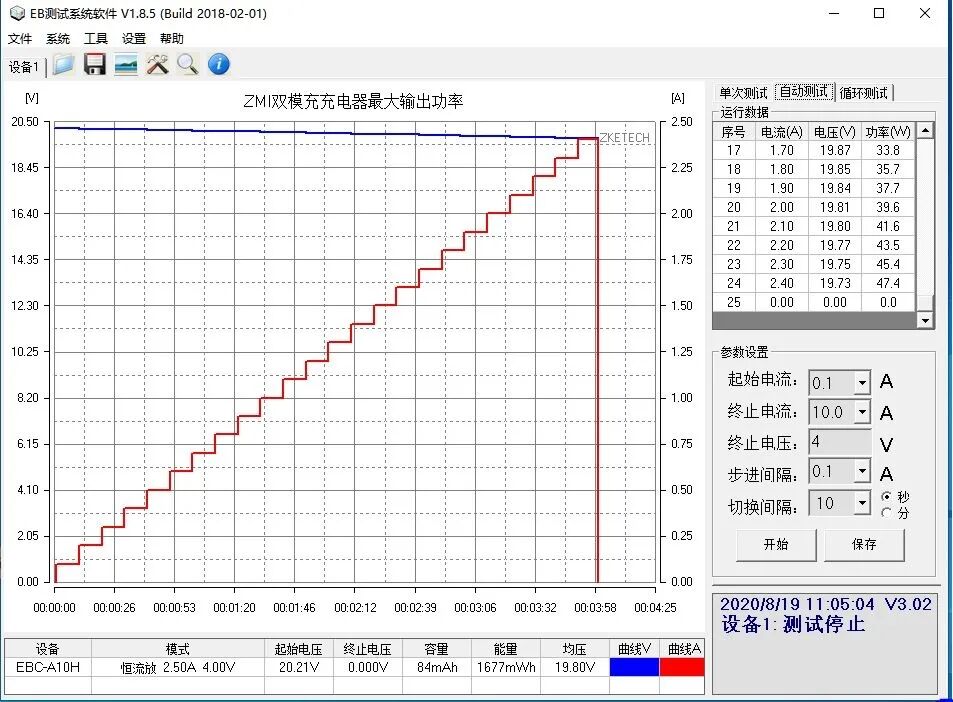Save the curve image with the picture icon
953x702 pixels.
[x=126, y=64]
